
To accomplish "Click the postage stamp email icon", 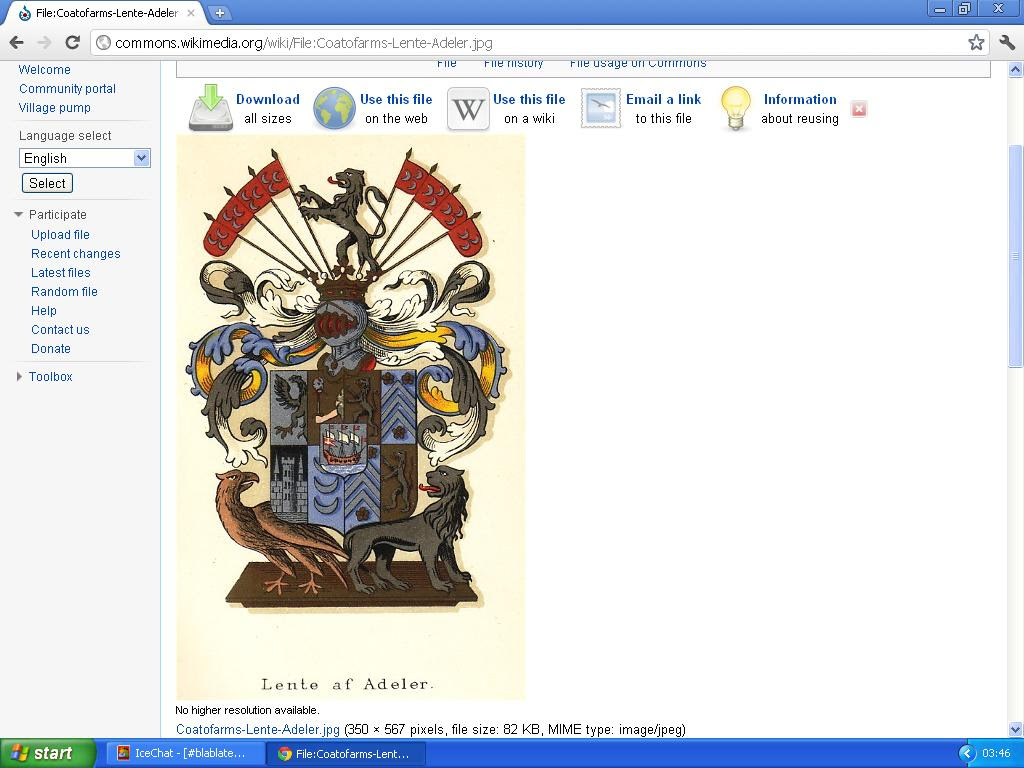I will click(601, 108).
